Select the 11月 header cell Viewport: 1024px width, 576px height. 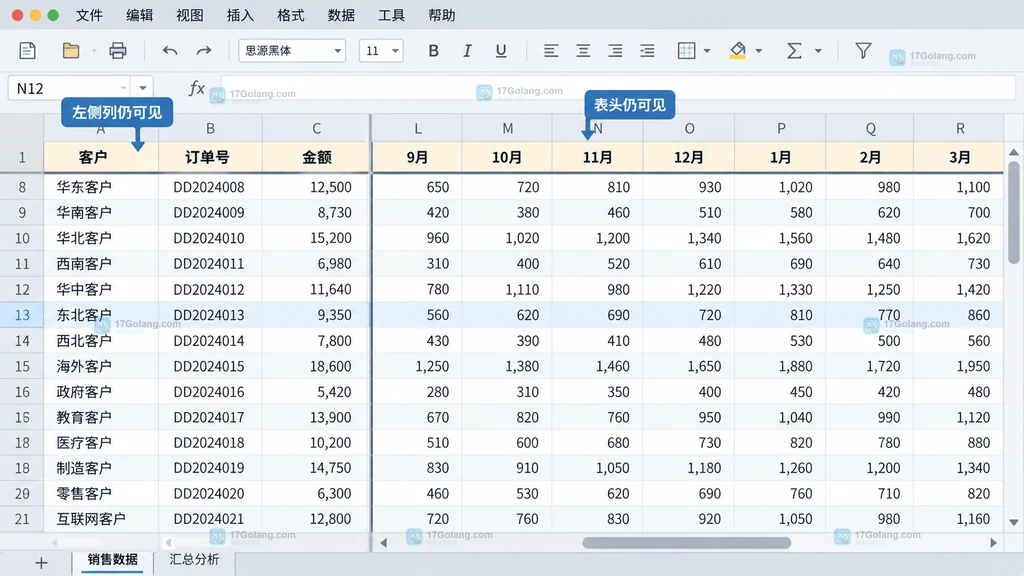point(598,157)
